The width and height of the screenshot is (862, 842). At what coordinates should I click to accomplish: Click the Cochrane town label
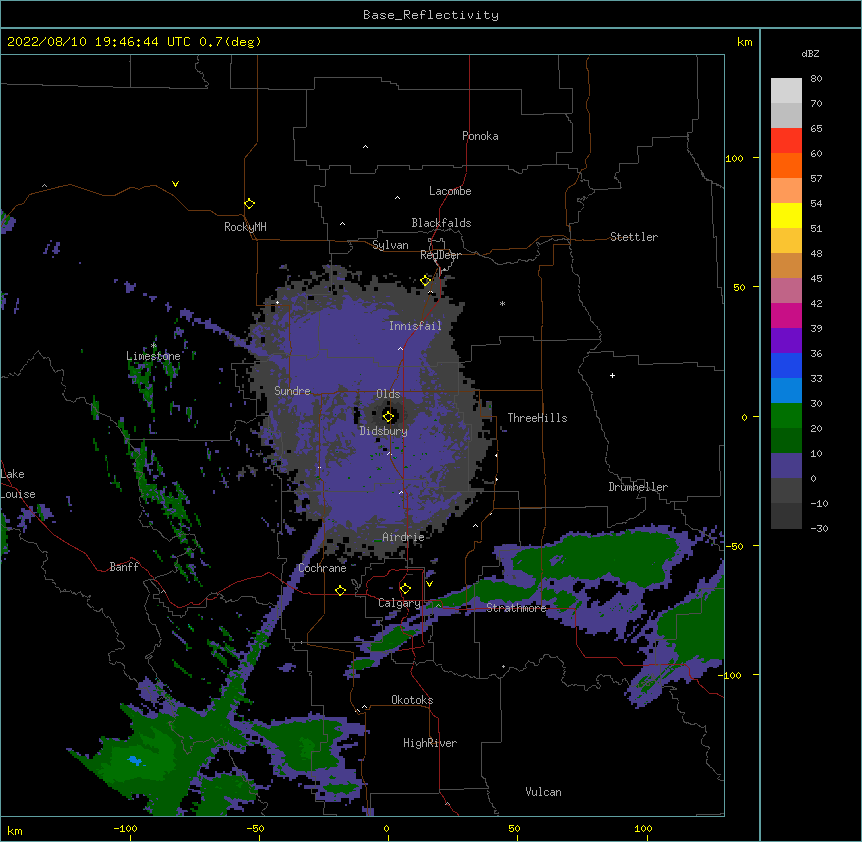[322, 568]
